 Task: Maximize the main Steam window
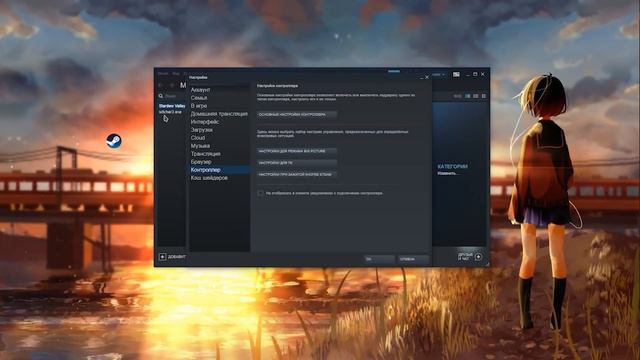(475, 74)
